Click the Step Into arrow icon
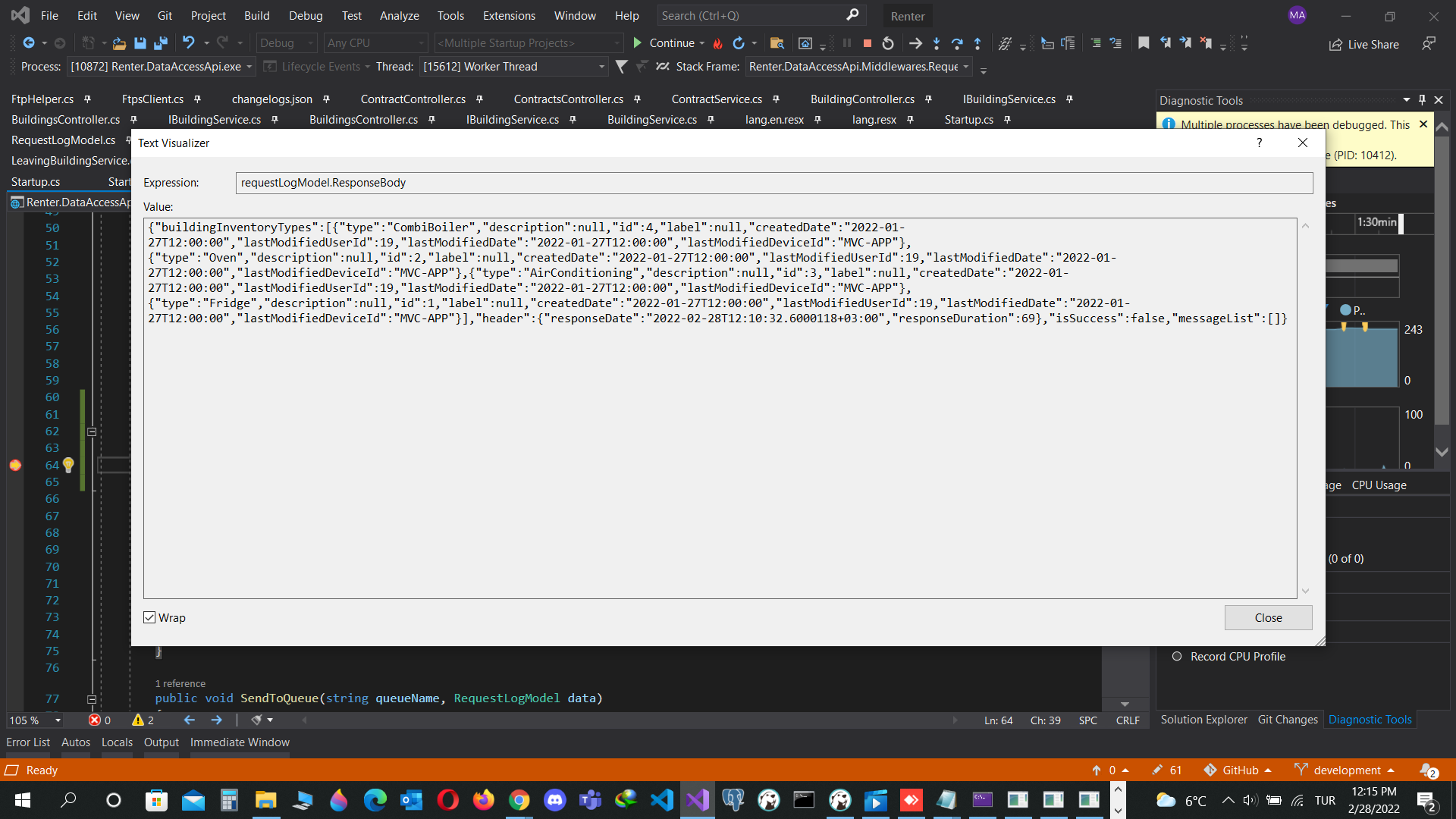The height and width of the screenshot is (819, 1456). [937, 43]
